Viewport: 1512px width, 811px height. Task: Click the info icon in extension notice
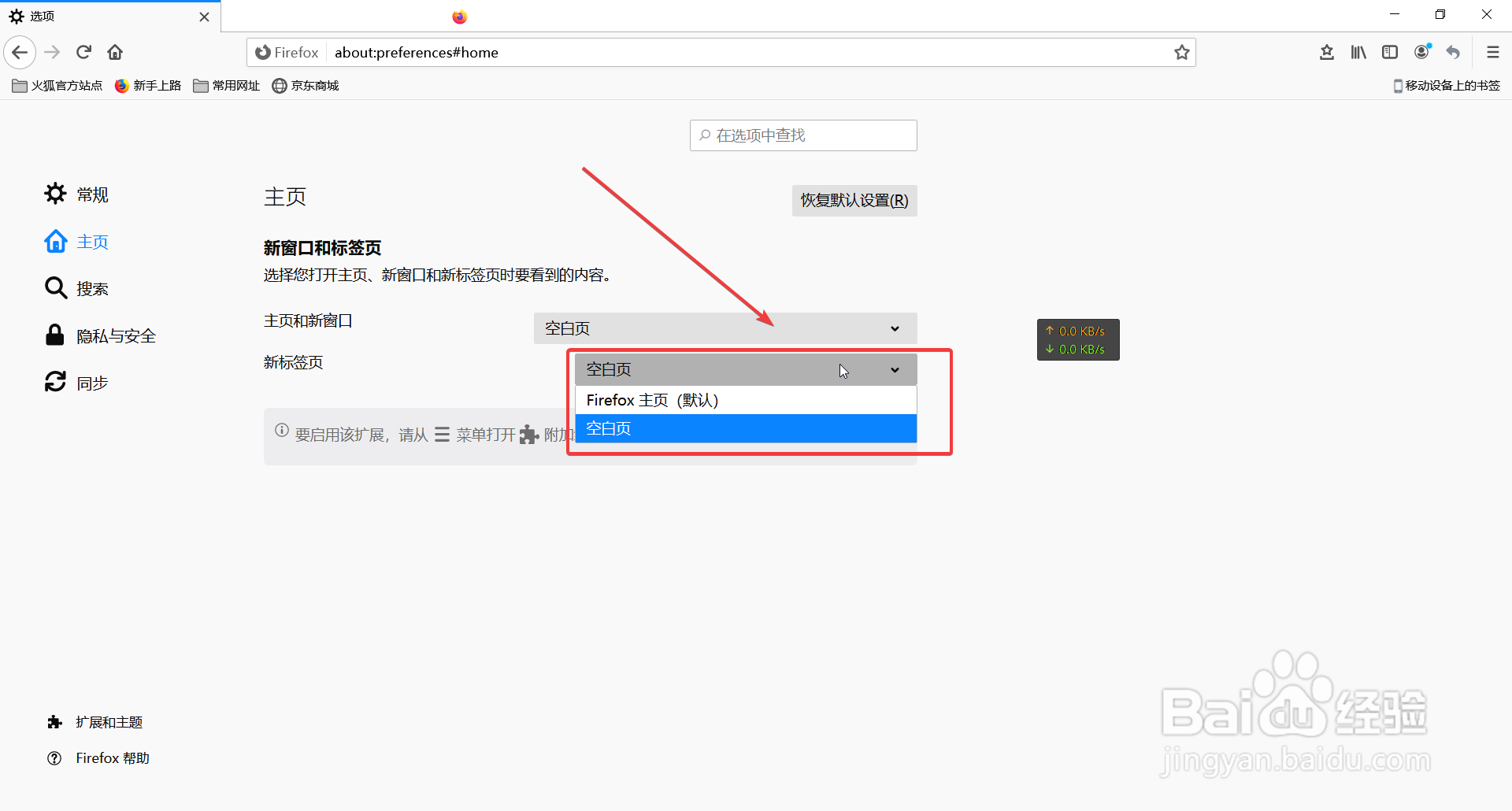coord(282,431)
